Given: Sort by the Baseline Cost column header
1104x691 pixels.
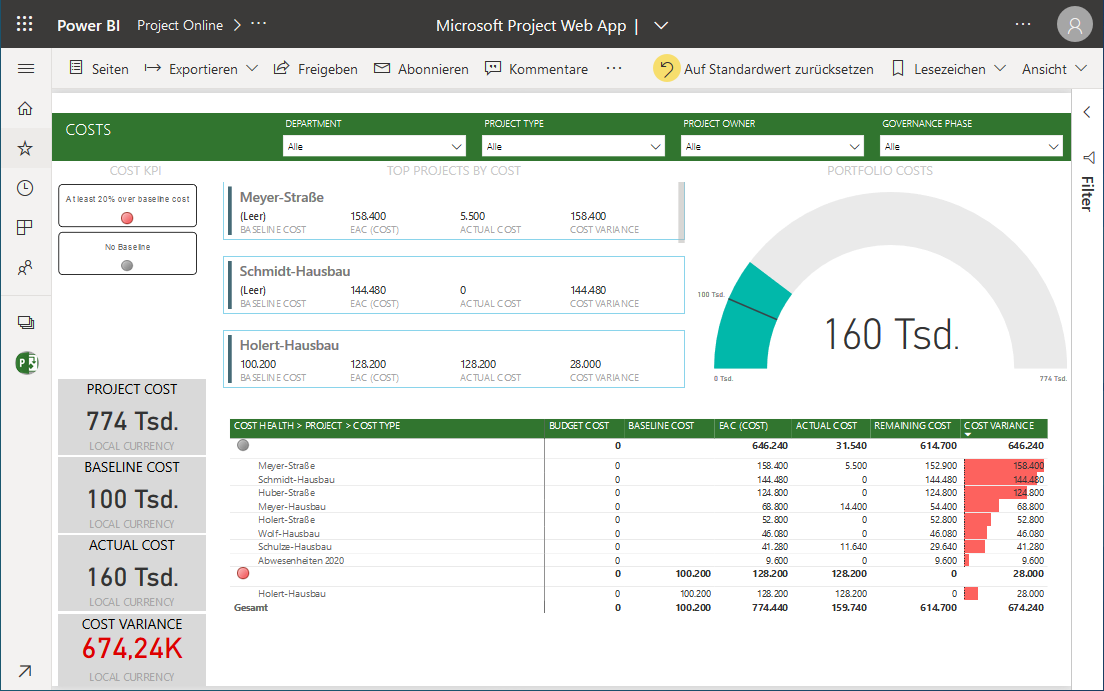Looking at the screenshot, I should click(660, 425).
